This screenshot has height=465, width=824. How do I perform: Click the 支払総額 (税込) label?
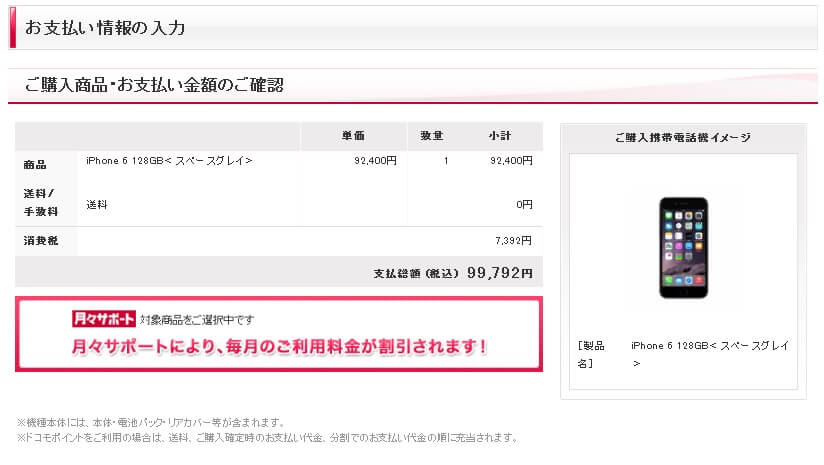416,274
